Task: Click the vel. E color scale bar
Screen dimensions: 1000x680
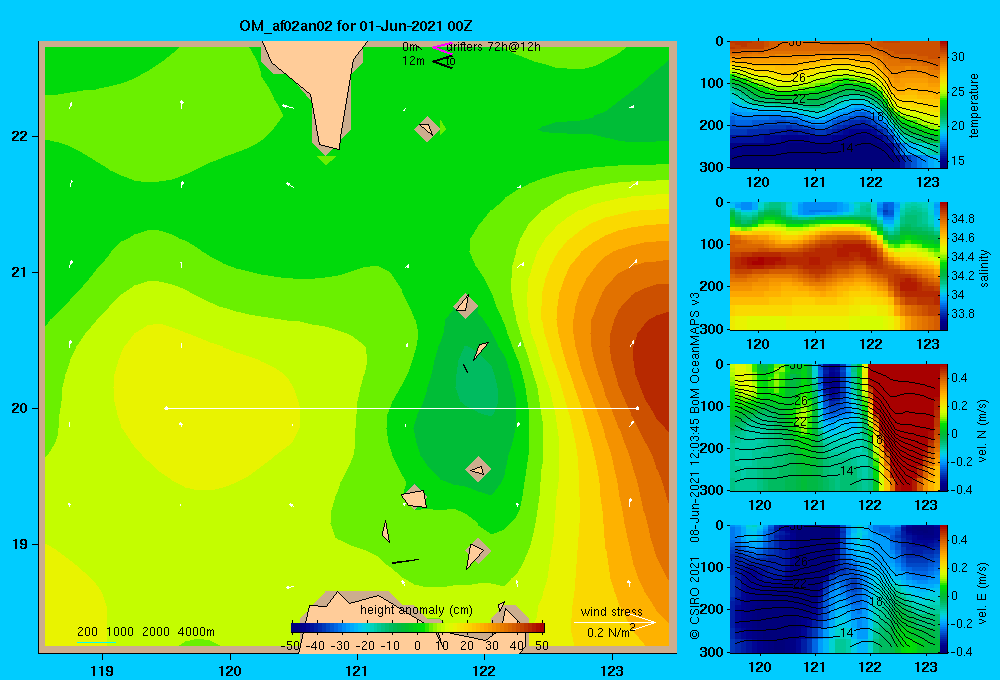Action: tap(943, 589)
